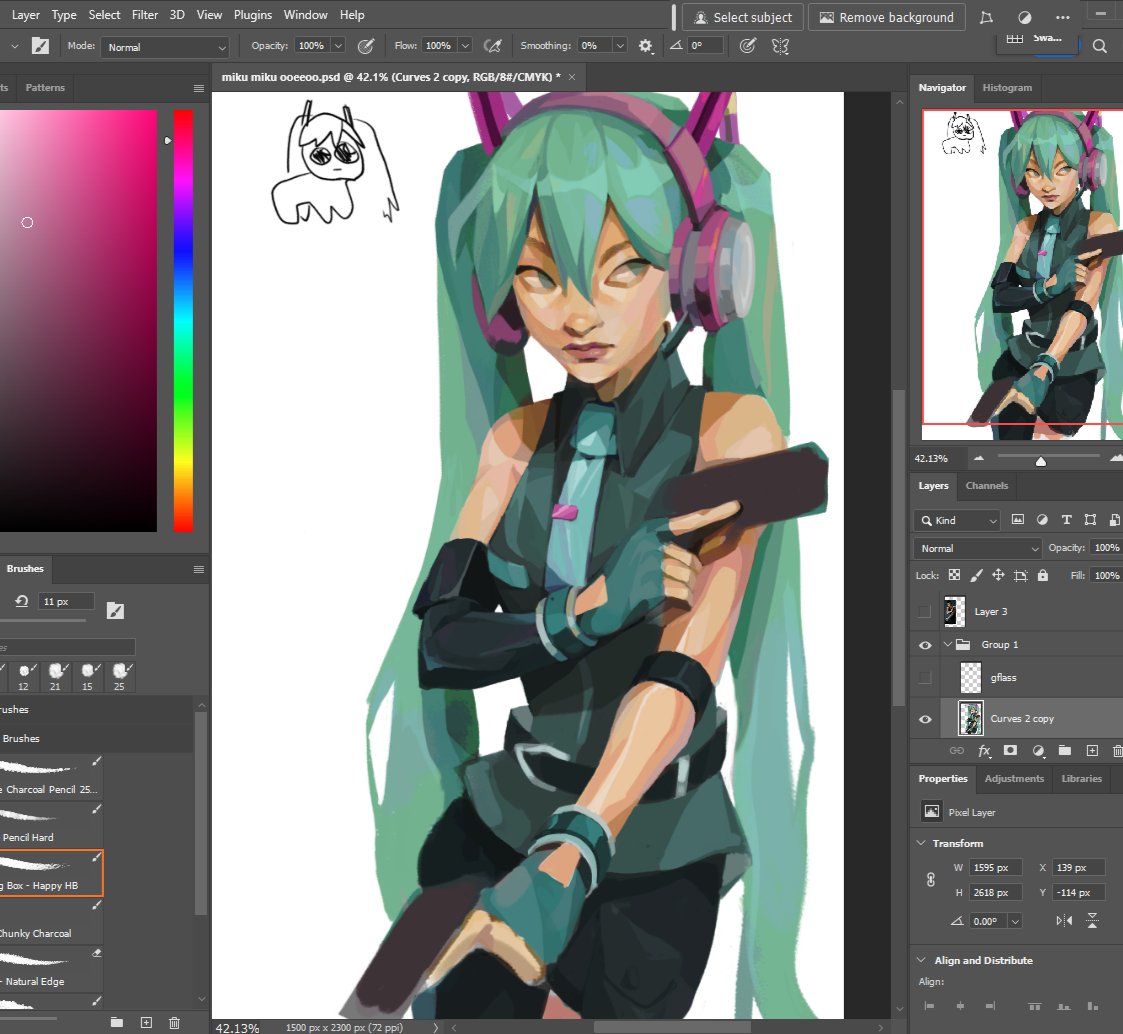Open the Window menu

click(x=305, y=14)
